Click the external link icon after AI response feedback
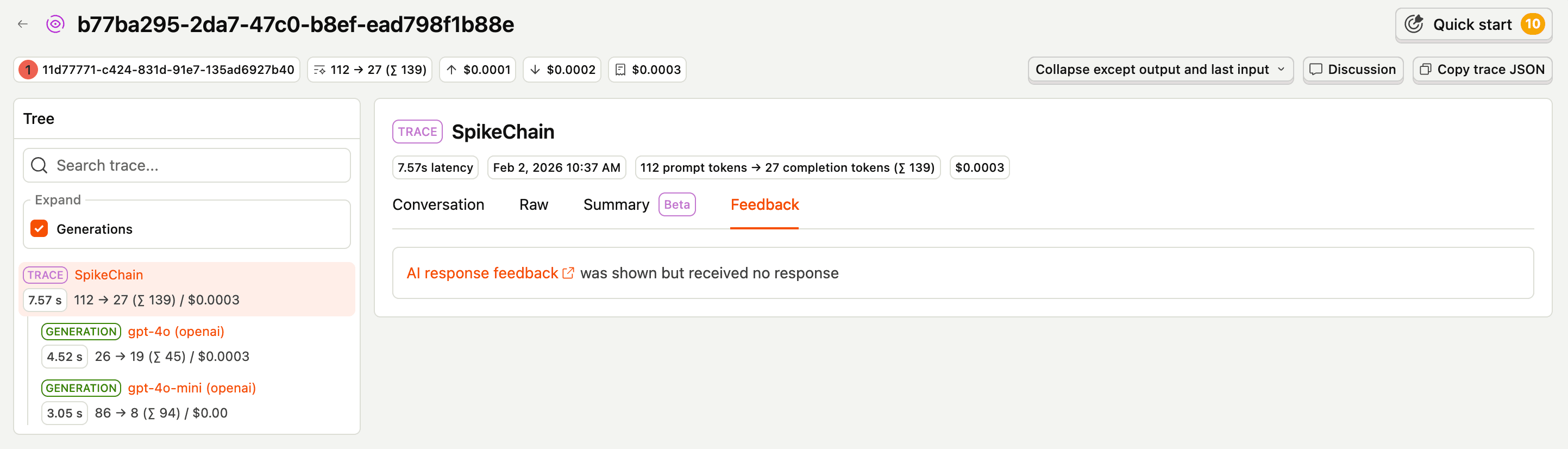This screenshot has height=449, width=1568. click(x=568, y=272)
